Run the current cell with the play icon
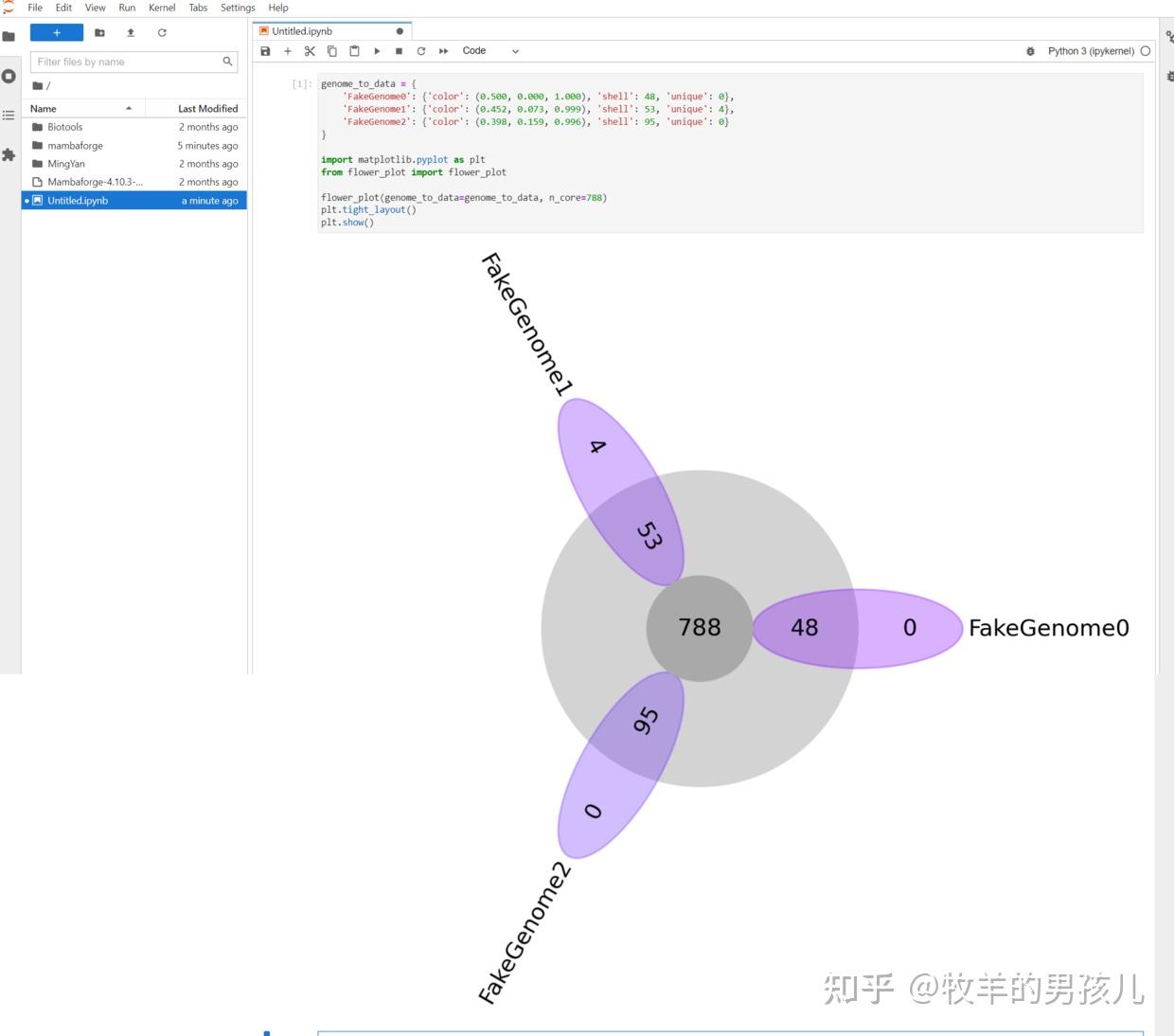Viewport: 1174px width, 1036px height. [x=377, y=51]
